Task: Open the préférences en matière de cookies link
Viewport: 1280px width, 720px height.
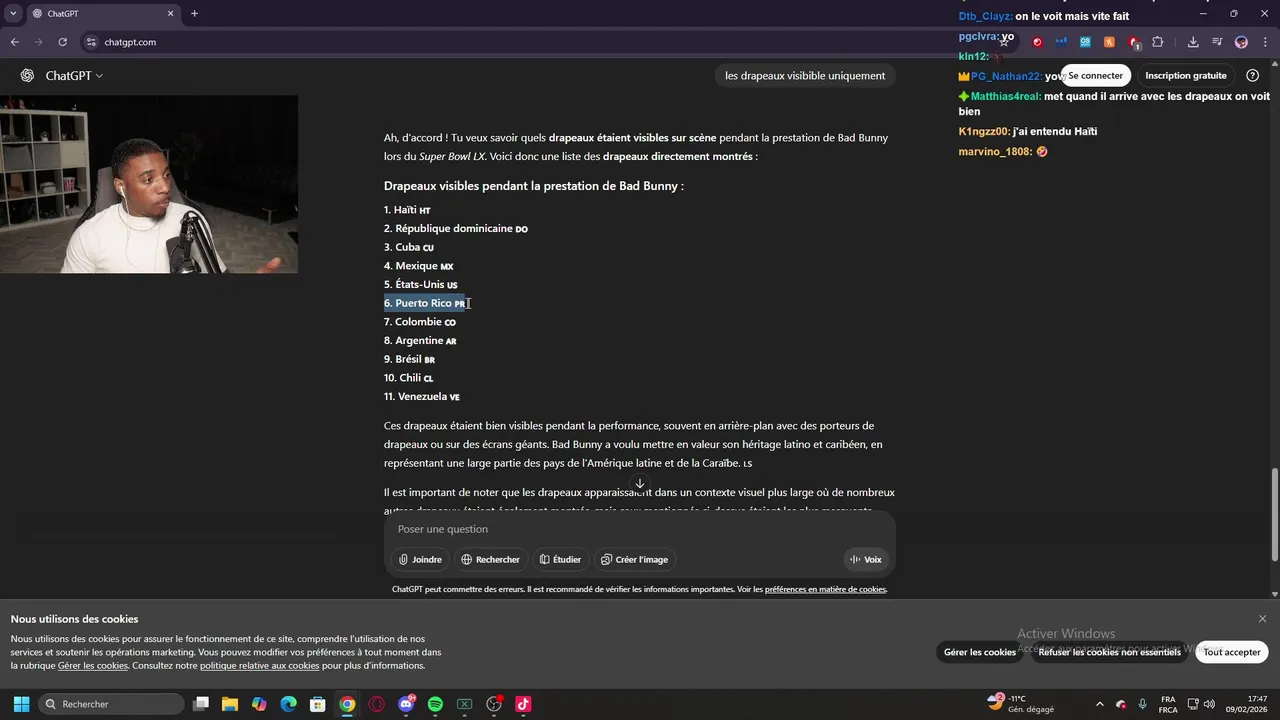Action: click(825, 590)
